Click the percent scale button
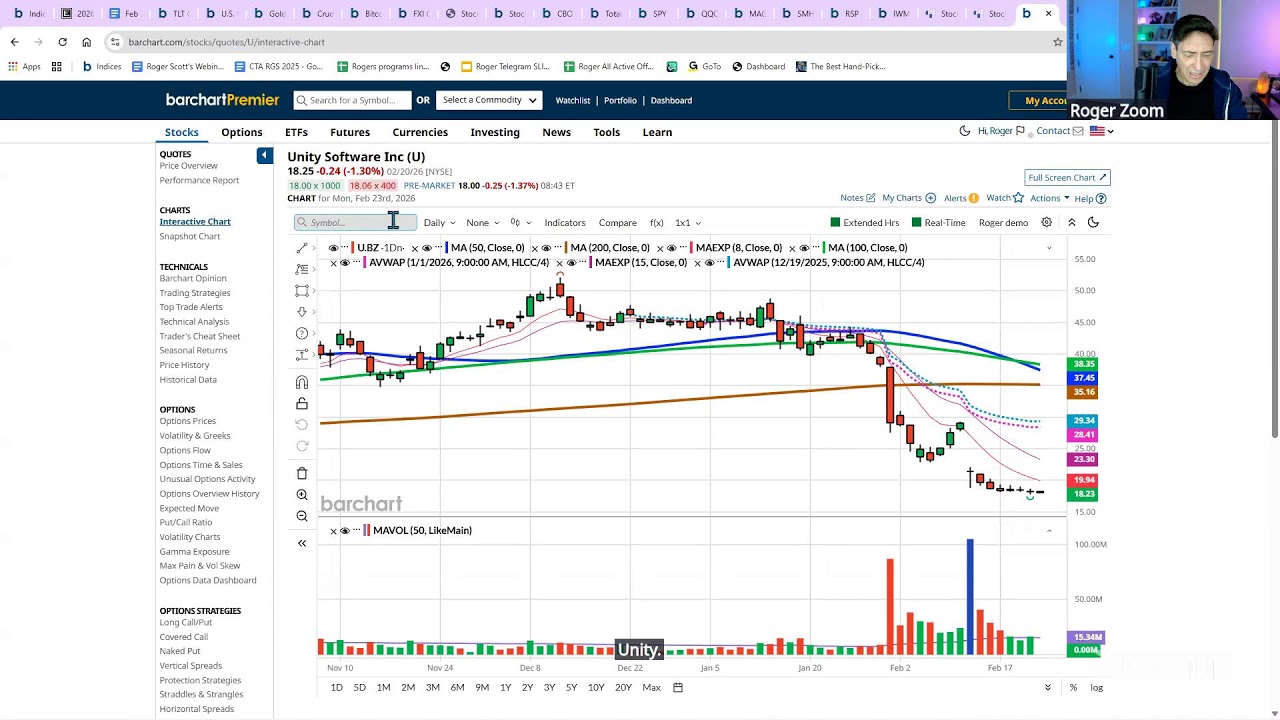 [x=1073, y=687]
